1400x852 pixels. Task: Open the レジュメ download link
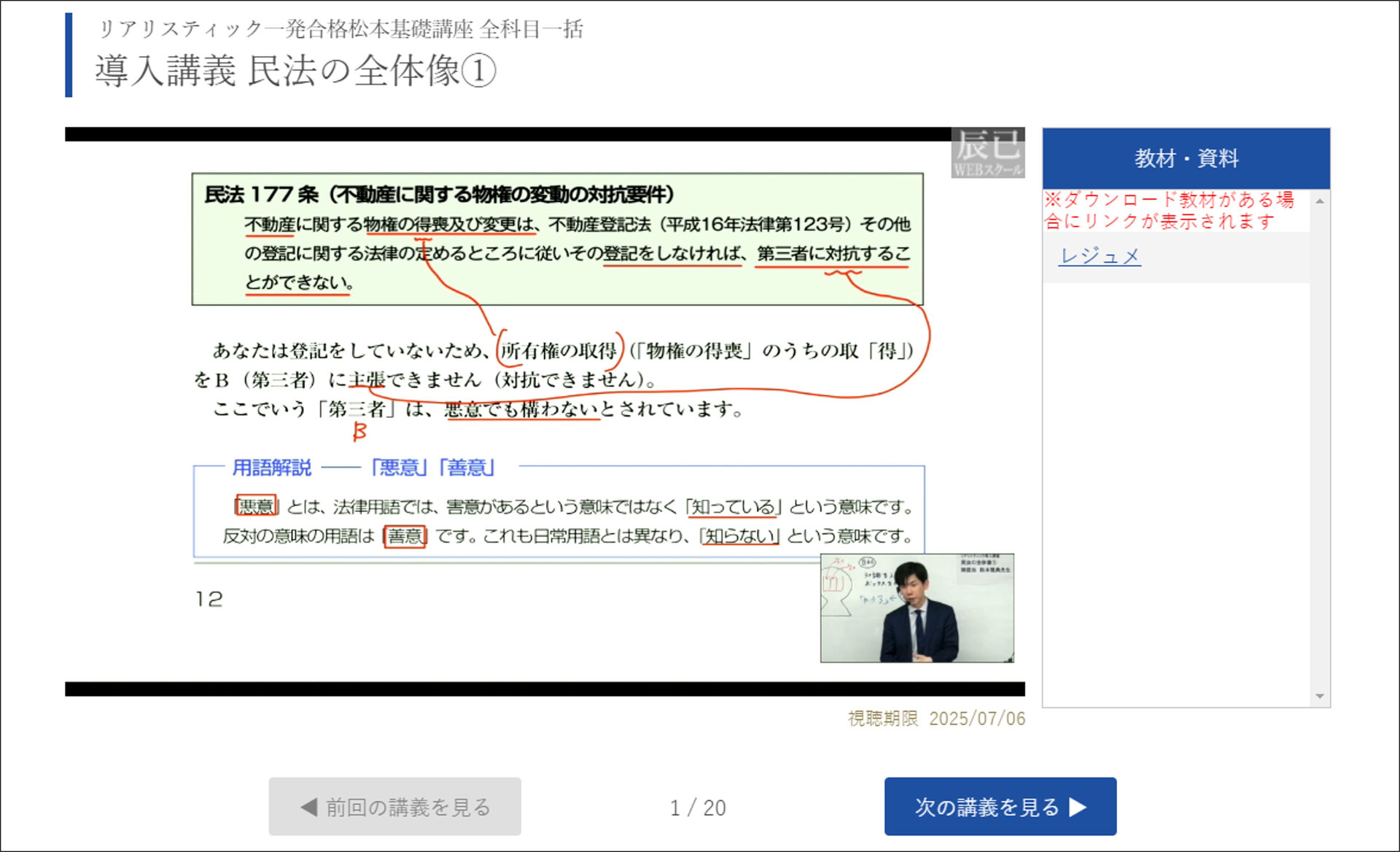pos(1100,256)
